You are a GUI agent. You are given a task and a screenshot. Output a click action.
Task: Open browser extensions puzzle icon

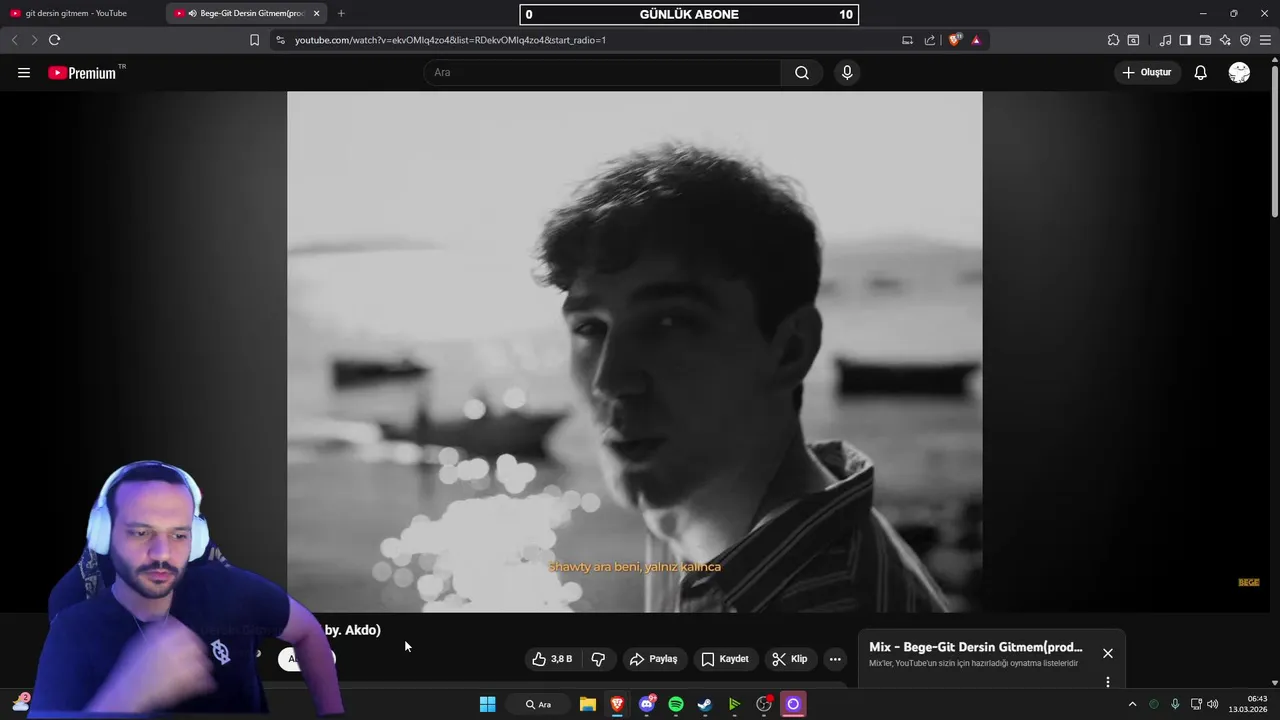(1113, 40)
